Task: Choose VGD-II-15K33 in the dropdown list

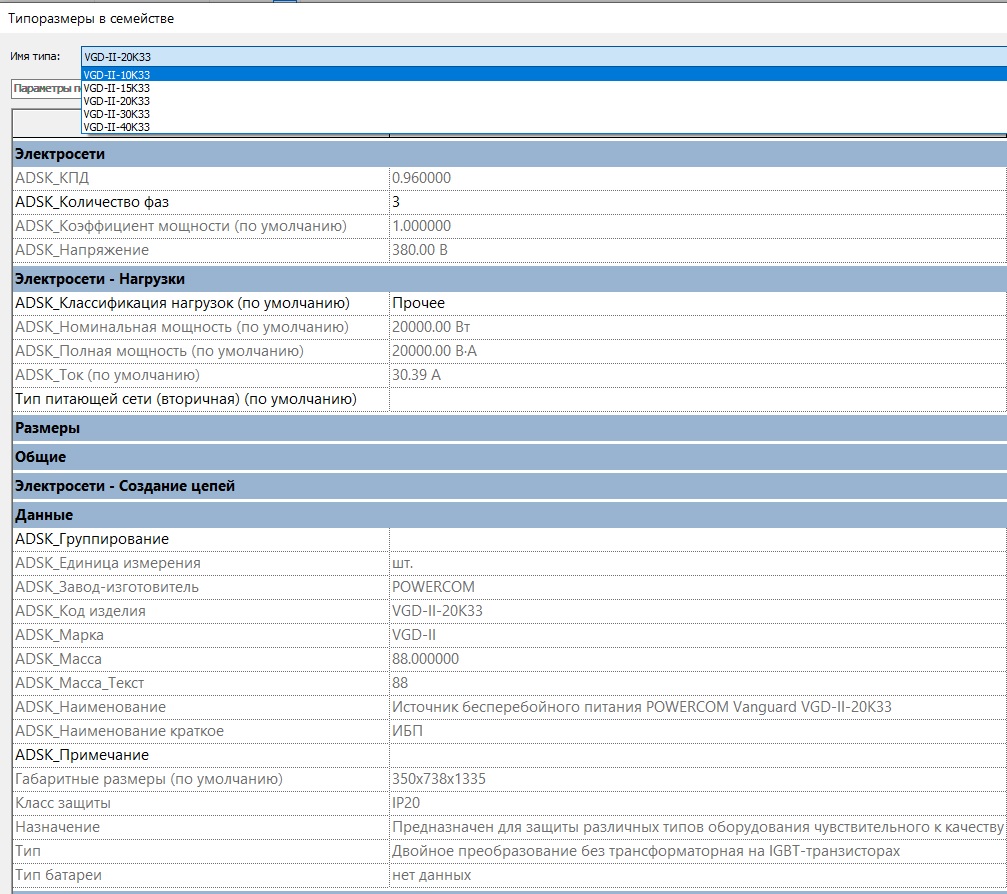Action: [x=117, y=88]
